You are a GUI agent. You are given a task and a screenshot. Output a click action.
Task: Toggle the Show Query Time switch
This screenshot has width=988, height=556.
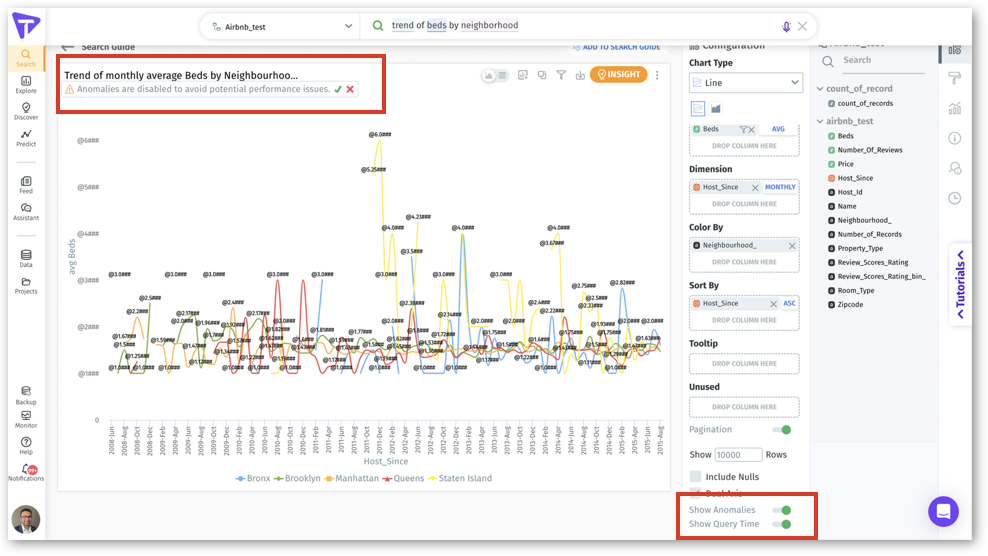782,524
